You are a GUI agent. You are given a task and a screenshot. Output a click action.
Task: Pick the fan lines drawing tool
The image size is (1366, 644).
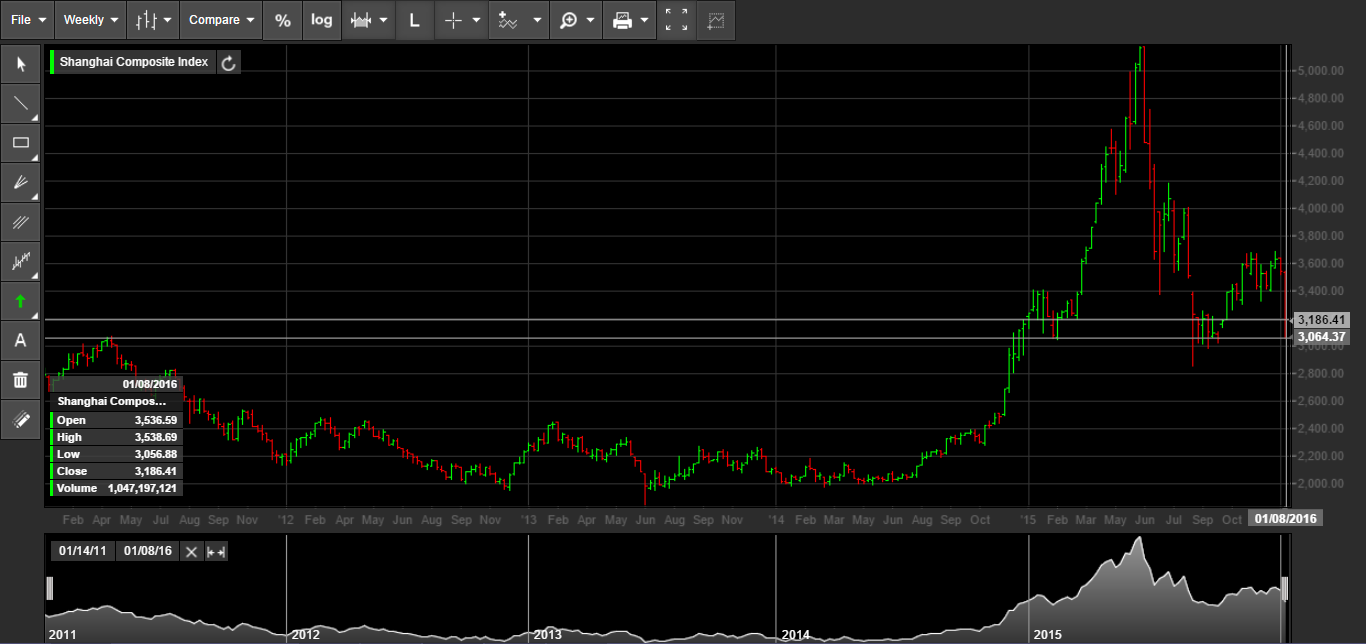pyautogui.click(x=20, y=182)
